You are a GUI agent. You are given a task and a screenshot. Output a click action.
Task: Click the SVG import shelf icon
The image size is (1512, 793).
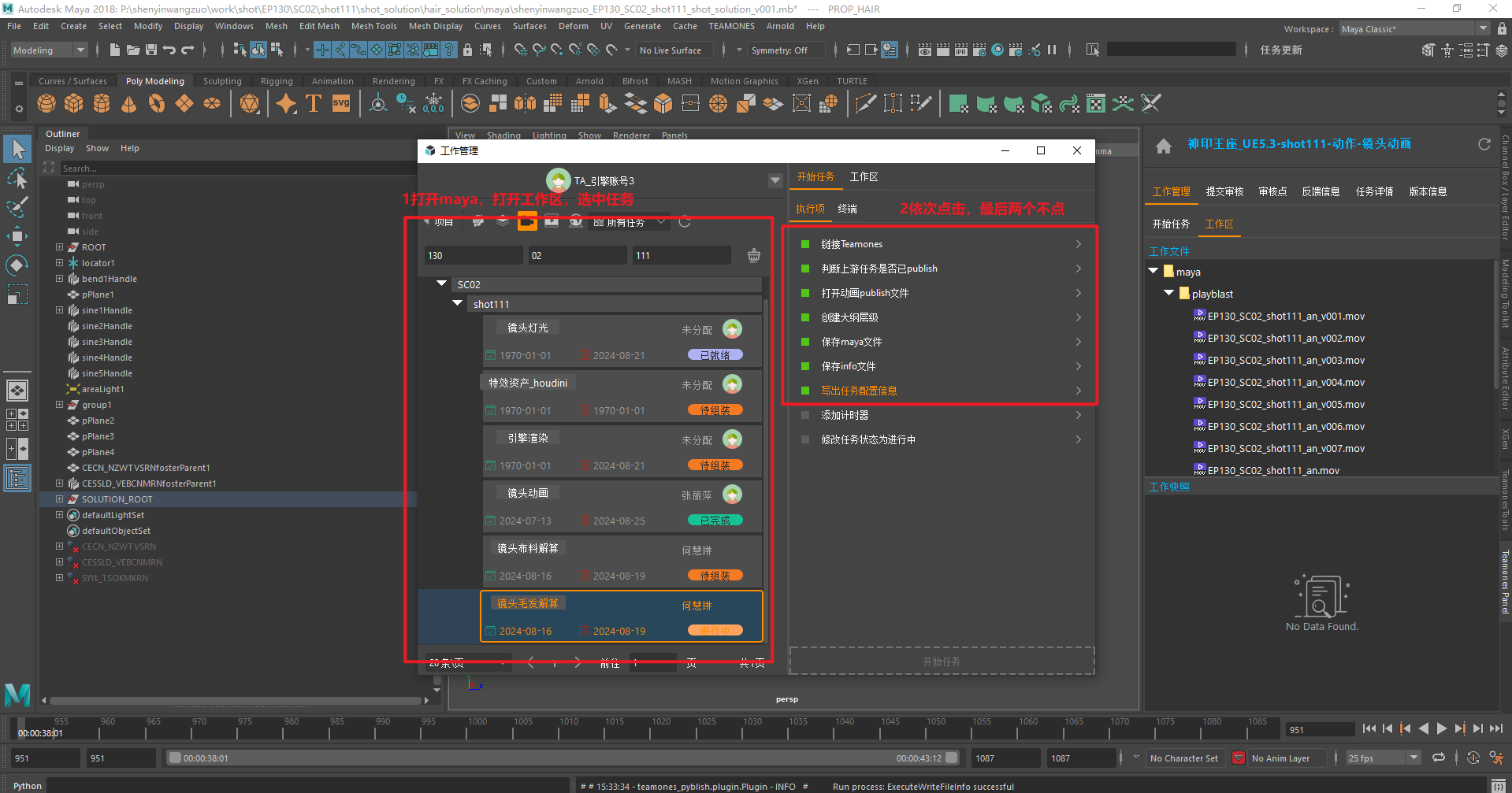pos(341,103)
